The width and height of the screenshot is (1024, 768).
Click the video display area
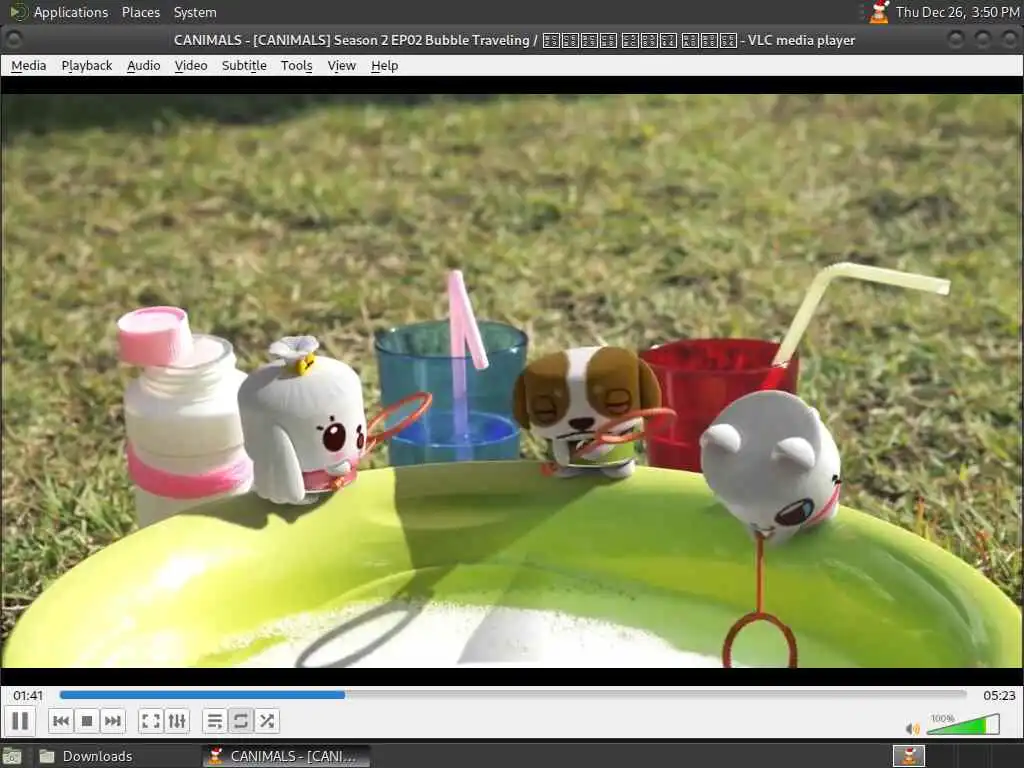coord(512,381)
